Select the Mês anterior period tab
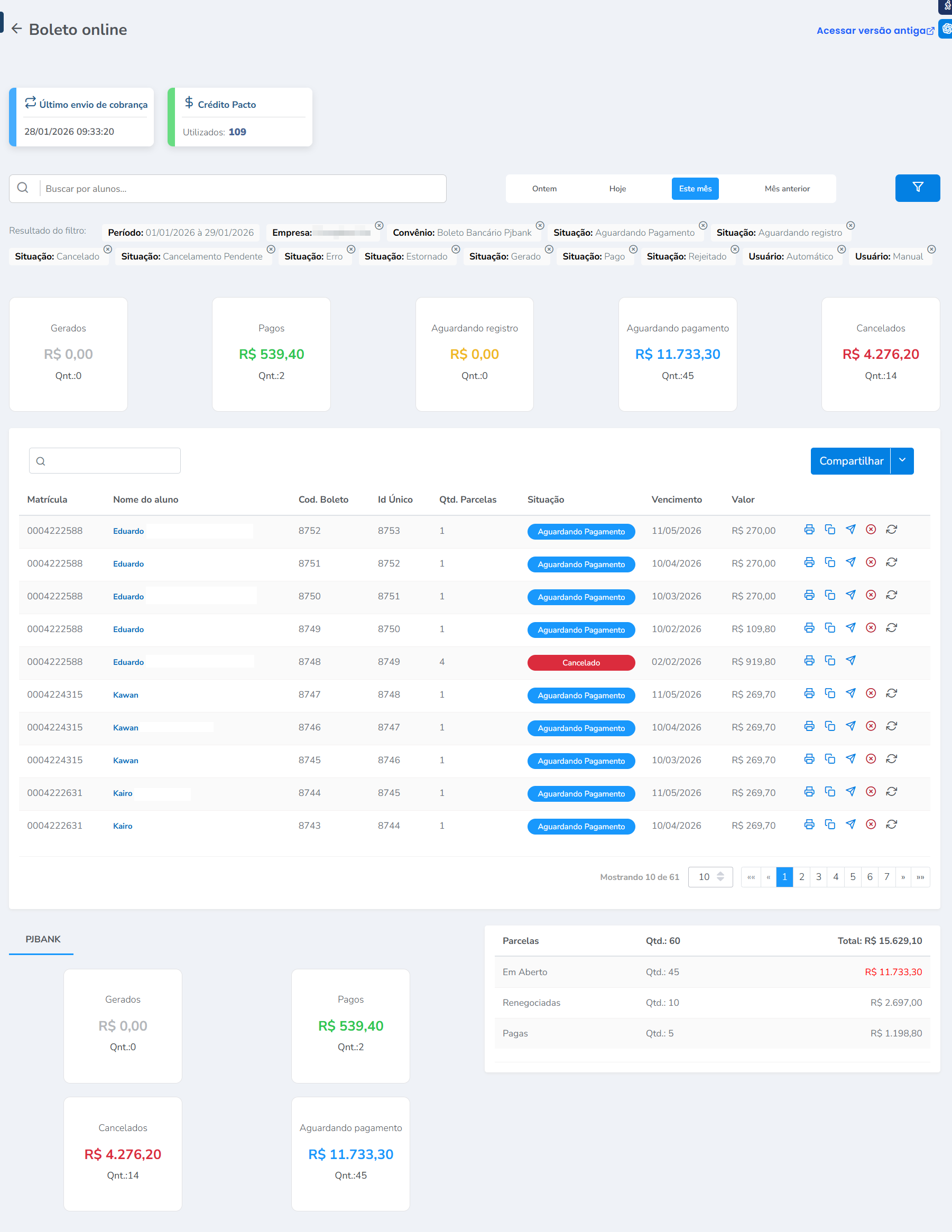This screenshot has width=952, height=1232. pos(787,188)
